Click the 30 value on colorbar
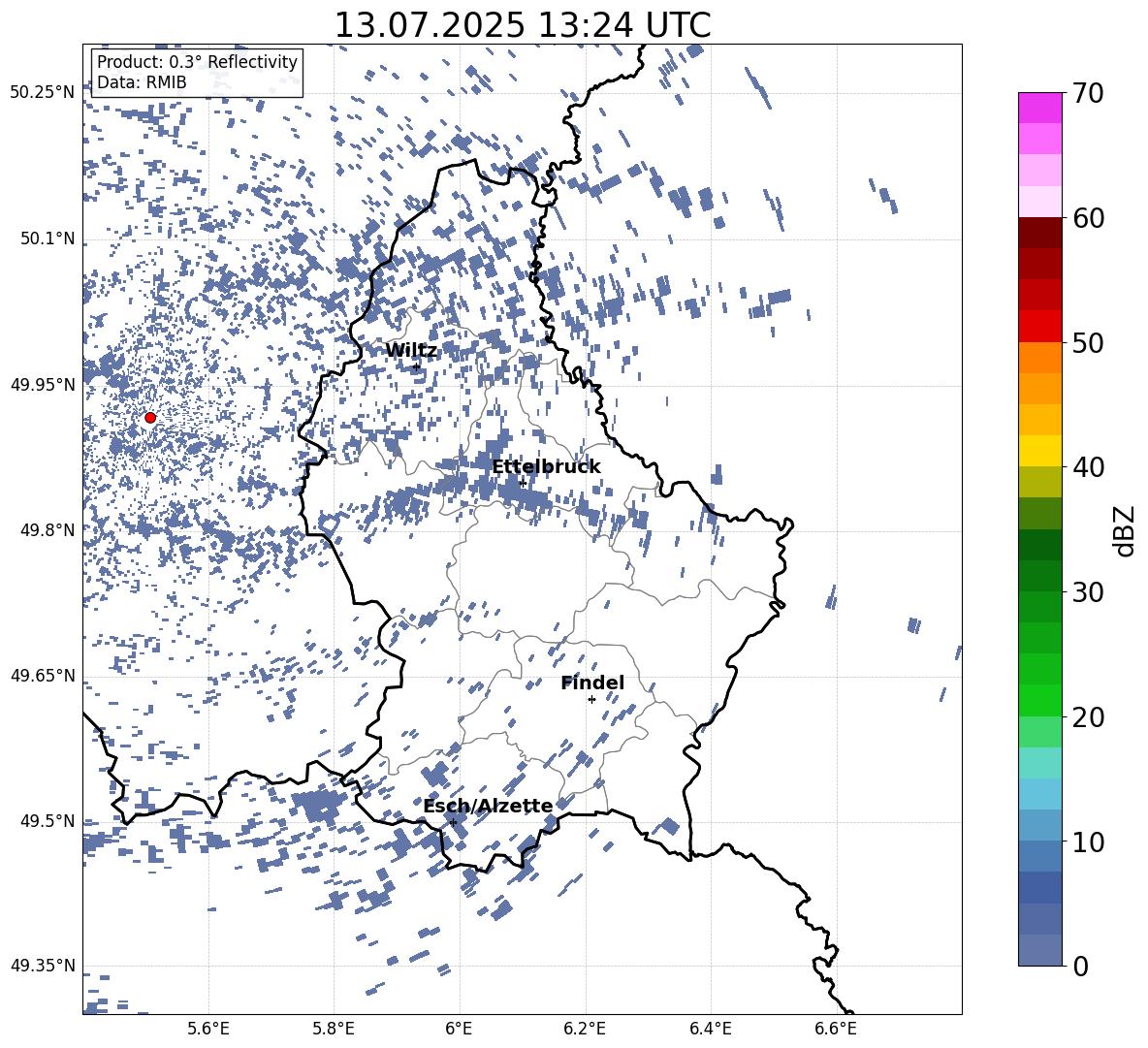This screenshot has width=1148, height=1048. (x=1087, y=591)
